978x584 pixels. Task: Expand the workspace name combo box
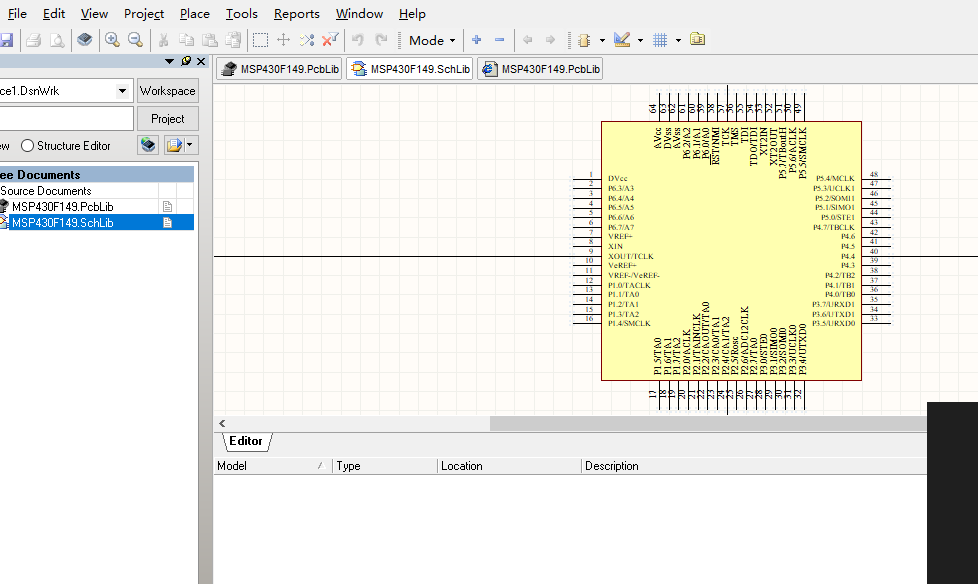122,91
